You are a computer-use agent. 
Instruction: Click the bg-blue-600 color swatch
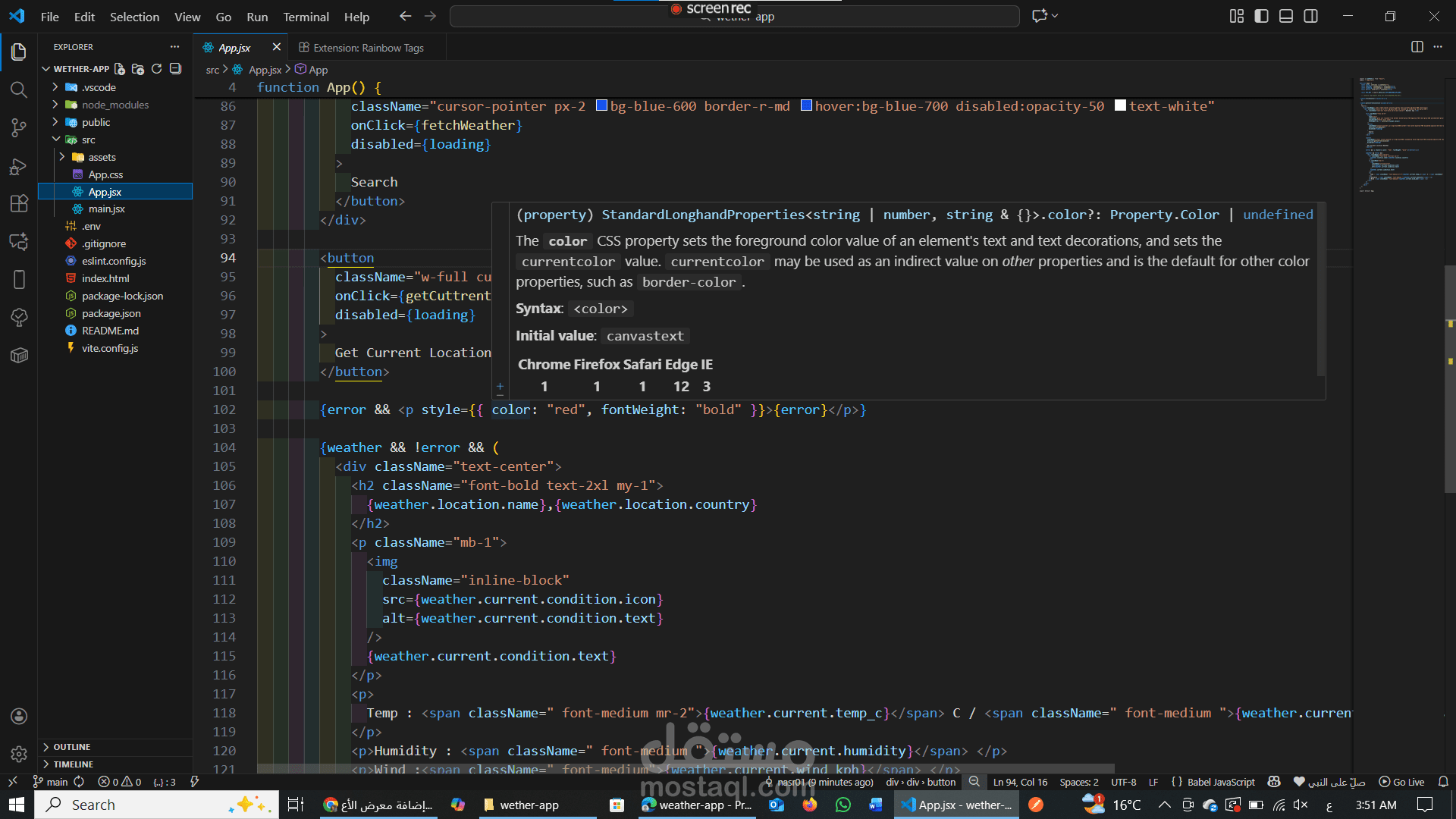(x=601, y=106)
